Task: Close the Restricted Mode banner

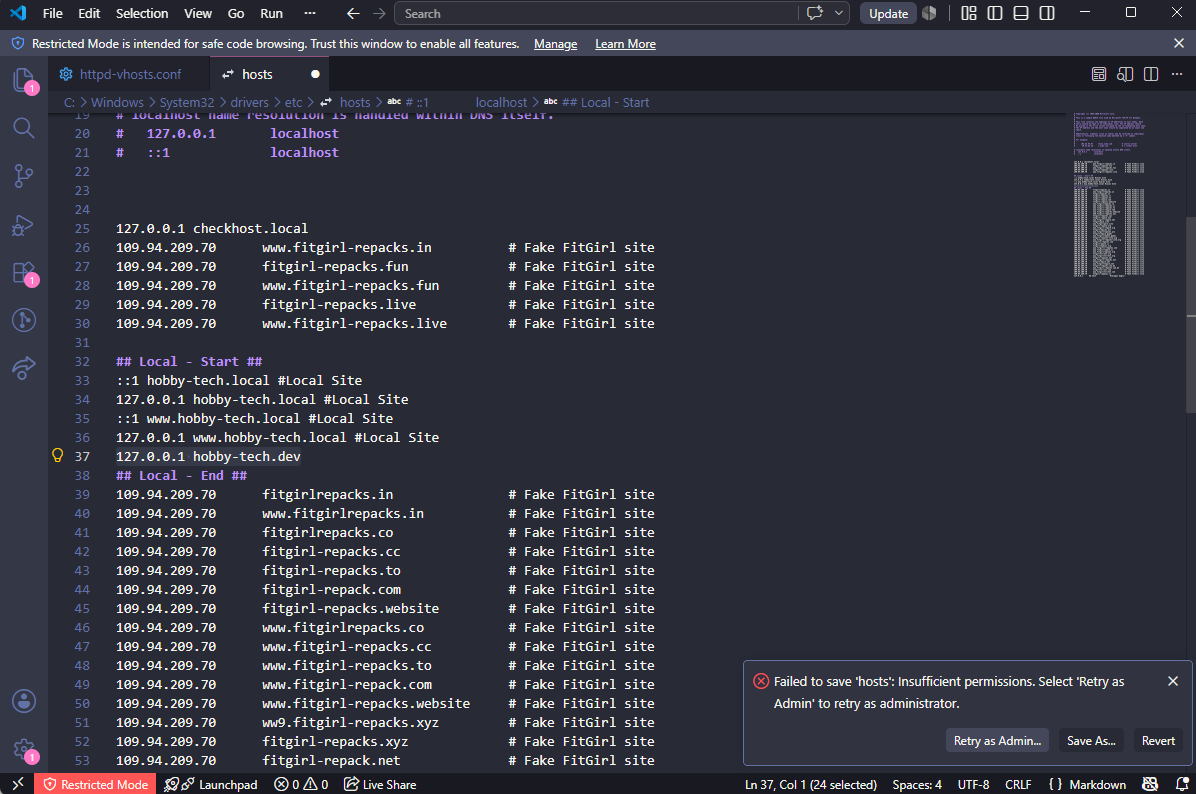Action: click(1178, 43)
